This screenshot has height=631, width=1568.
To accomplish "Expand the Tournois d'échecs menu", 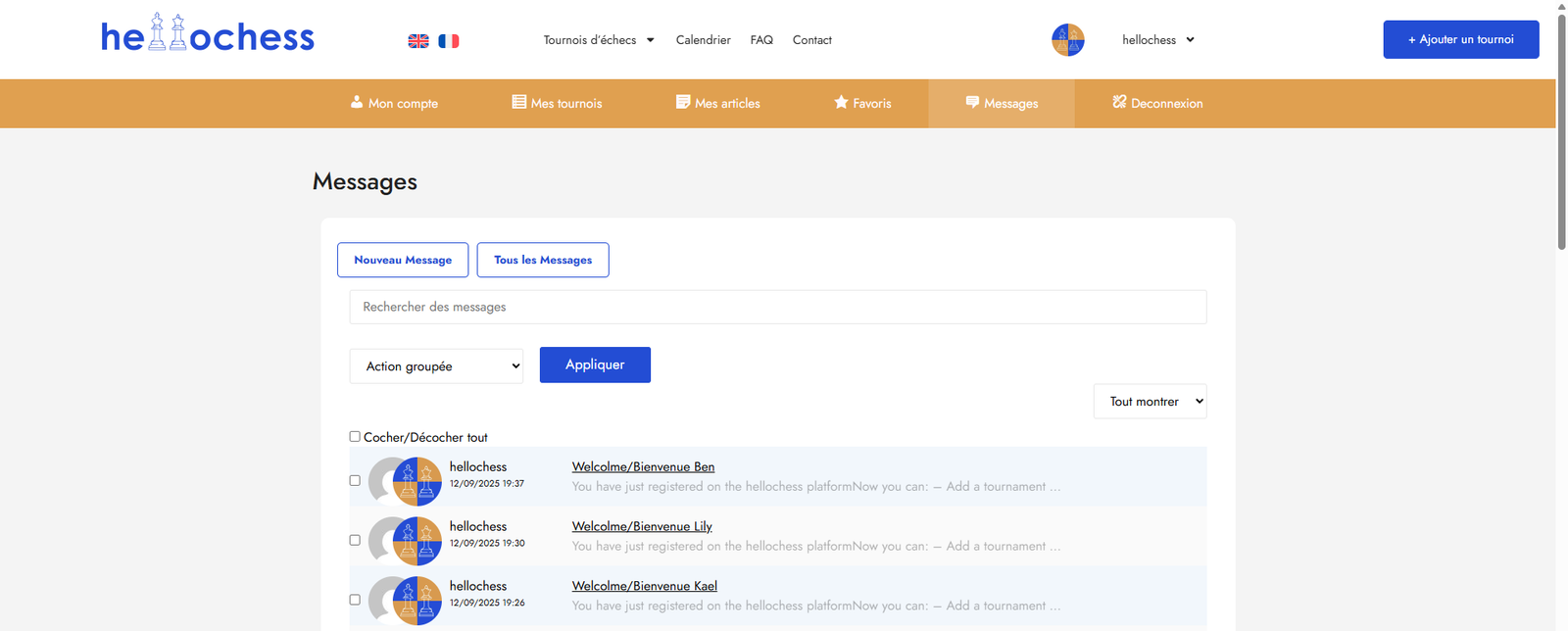I will click(x=599, y=40).
